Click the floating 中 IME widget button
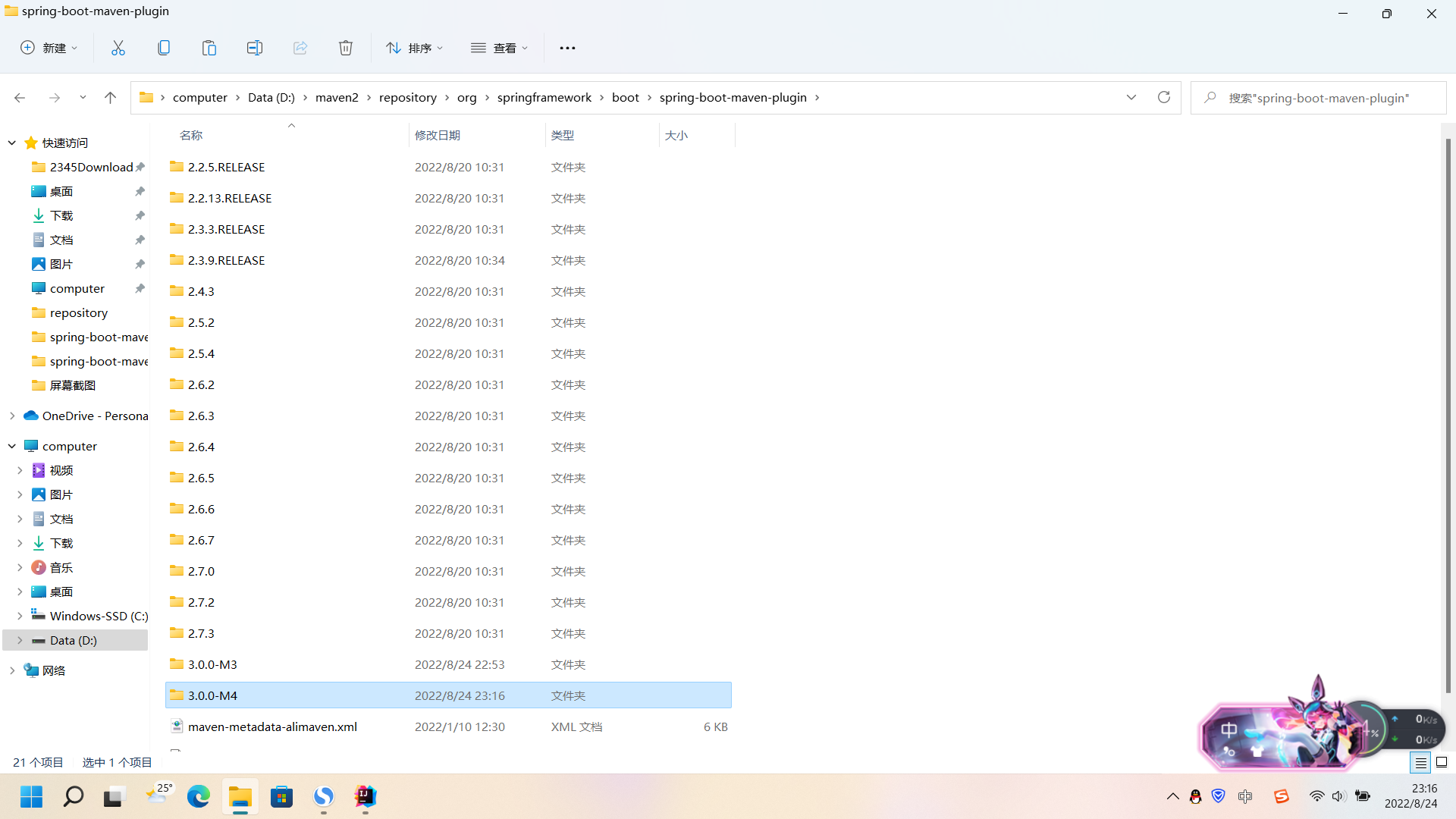 coord(1229,730)
